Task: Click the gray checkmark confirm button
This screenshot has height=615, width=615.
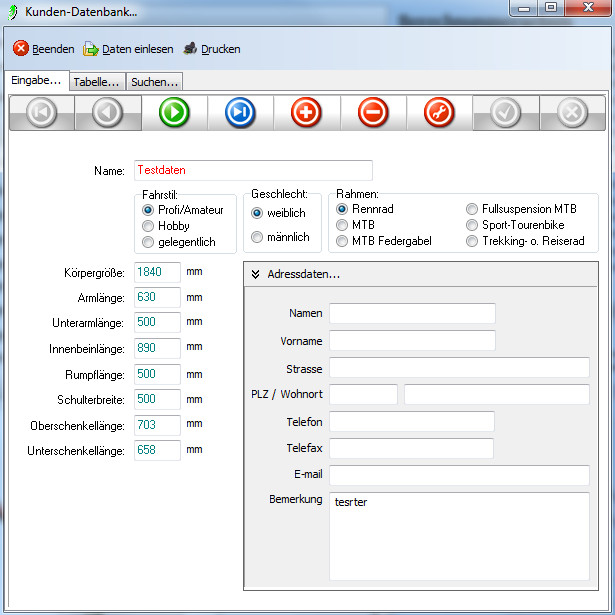Action: (x=505, y=113)
